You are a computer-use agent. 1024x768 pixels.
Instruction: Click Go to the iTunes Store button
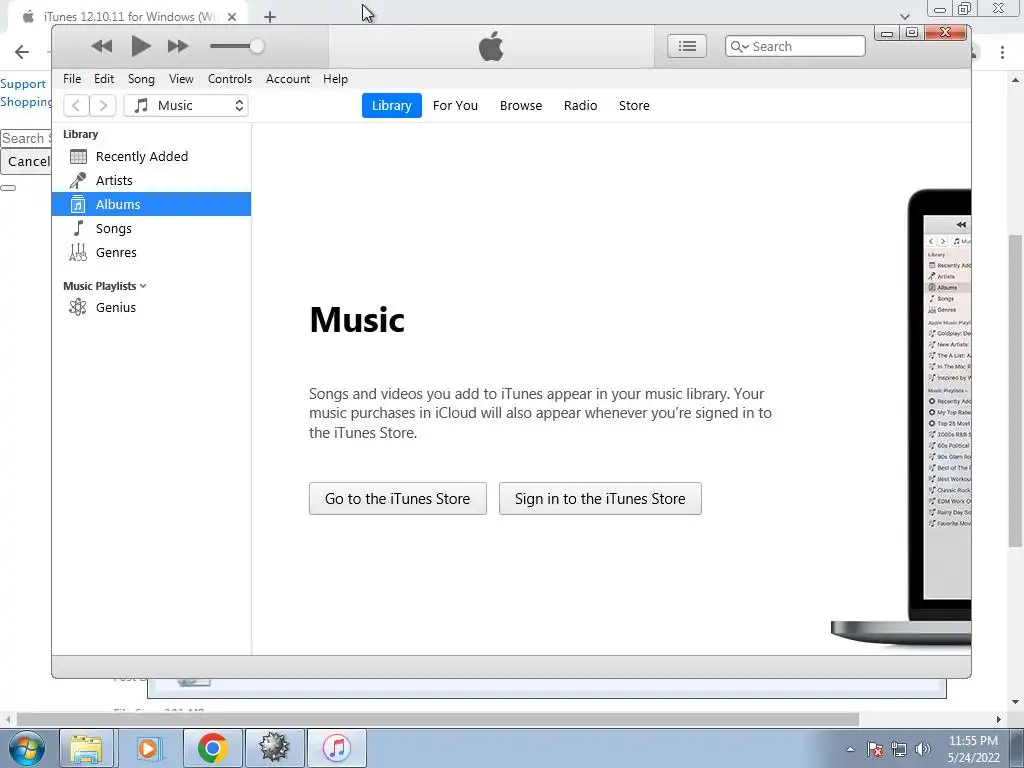(398, 499)
